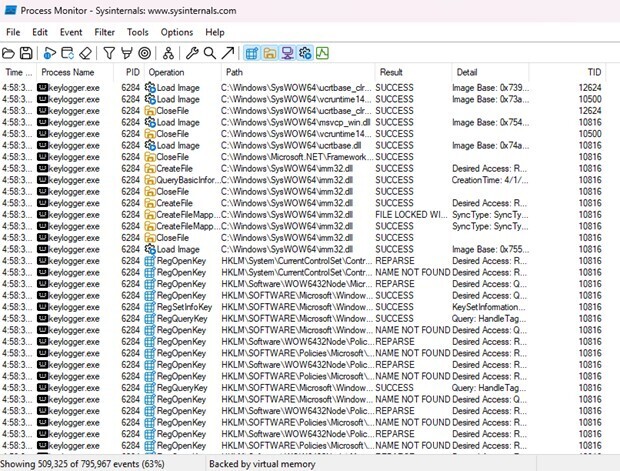
Task: Toggle Show Network Activity icon
Action: coord(287,53)
